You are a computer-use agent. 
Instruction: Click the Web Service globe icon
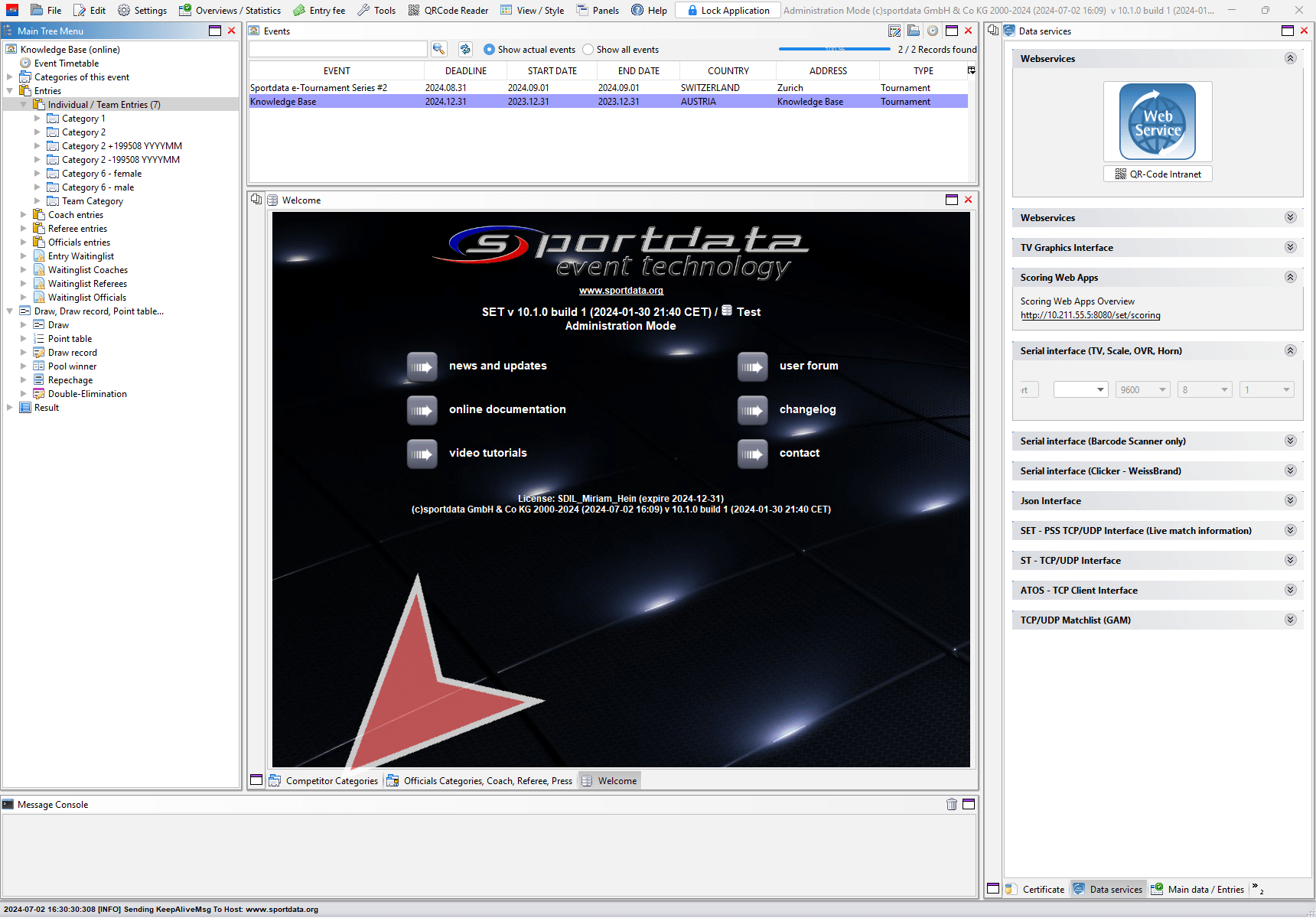click(1157, 122)
